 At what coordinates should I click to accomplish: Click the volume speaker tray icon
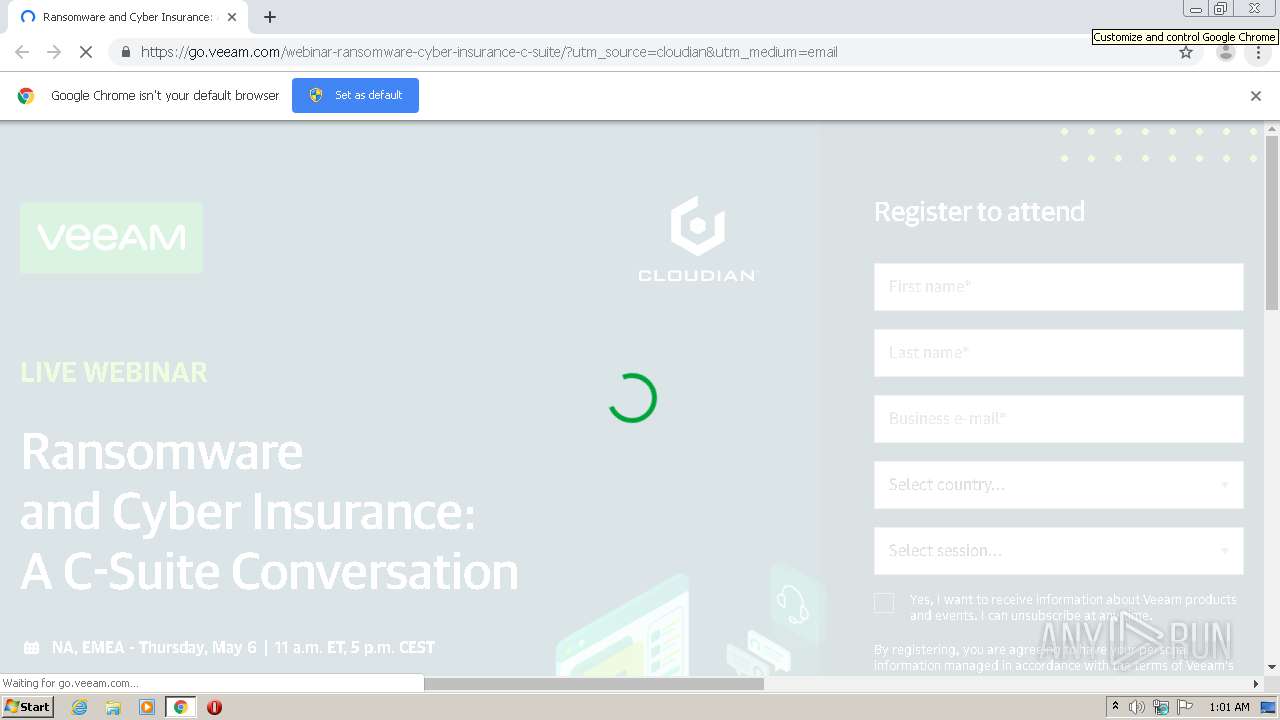pyautogui.click(x=1137, y=707)
